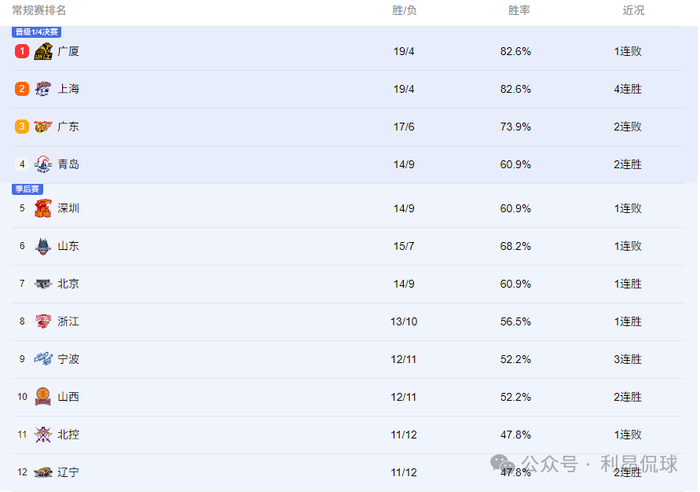Viewport: 700px width, 492px height.
Task: Click the 近况 column header
Action: tap(633, 10)
